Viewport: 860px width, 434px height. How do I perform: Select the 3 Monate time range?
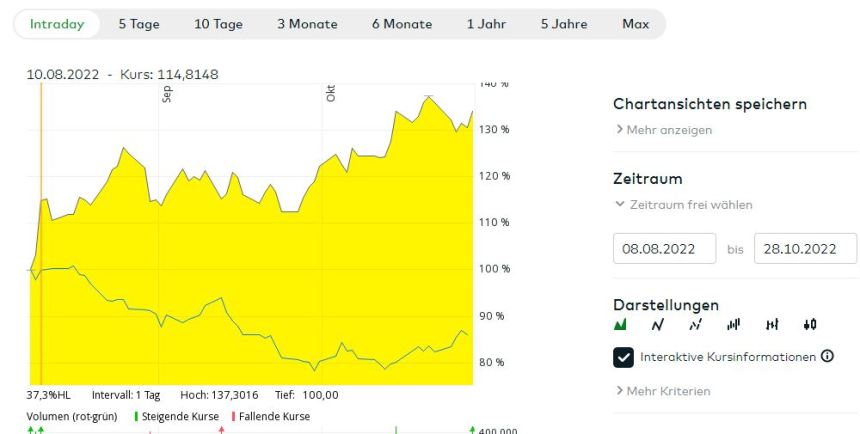coord(307,24)
